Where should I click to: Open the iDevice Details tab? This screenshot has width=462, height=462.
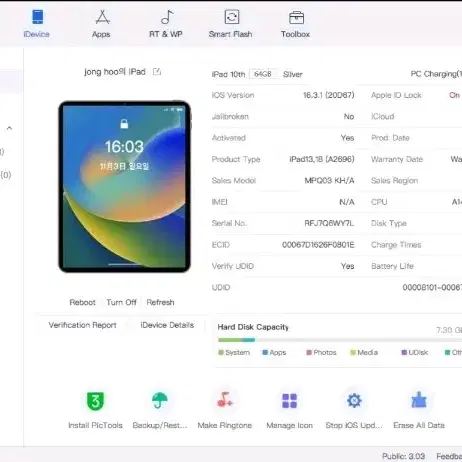pos(167,325)
